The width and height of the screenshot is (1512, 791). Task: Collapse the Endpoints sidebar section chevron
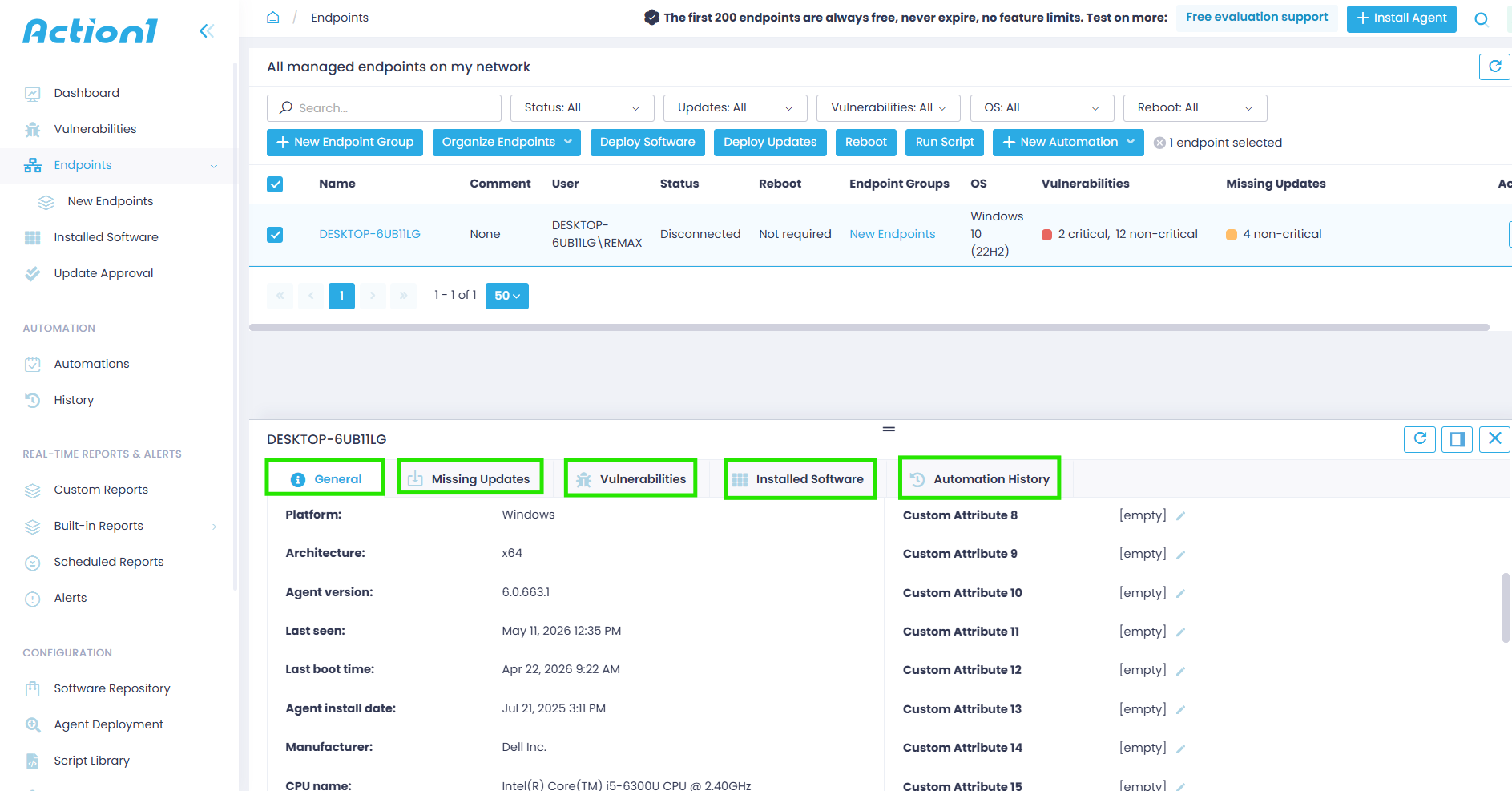tap(214, 166)
